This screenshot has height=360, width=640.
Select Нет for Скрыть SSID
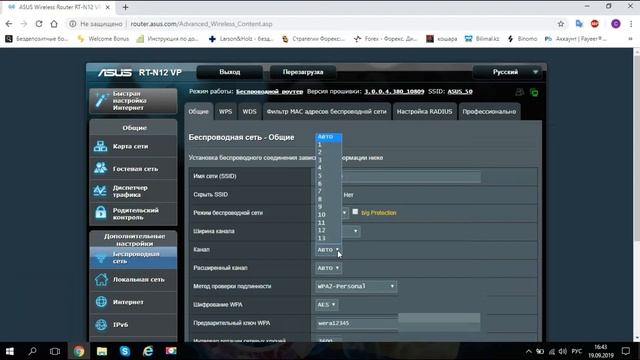348,195
